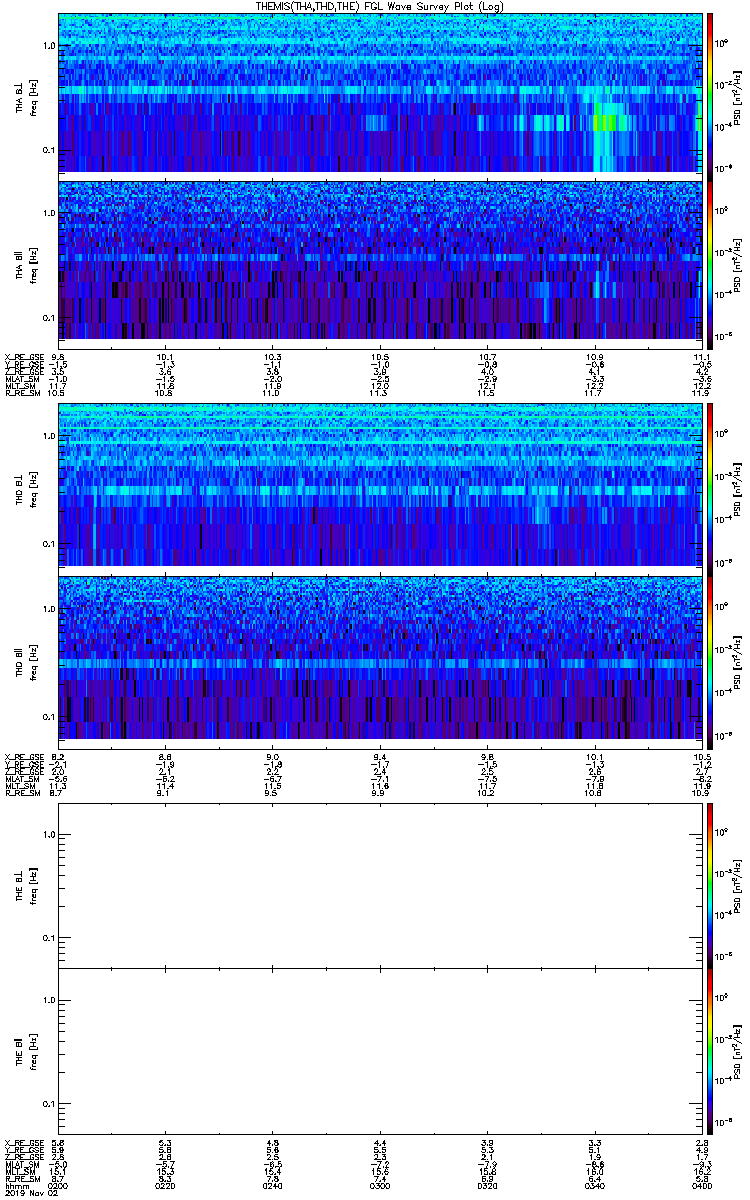Click the 0.1 frequency tick on THE B-parallel axis

(47, 1103)
